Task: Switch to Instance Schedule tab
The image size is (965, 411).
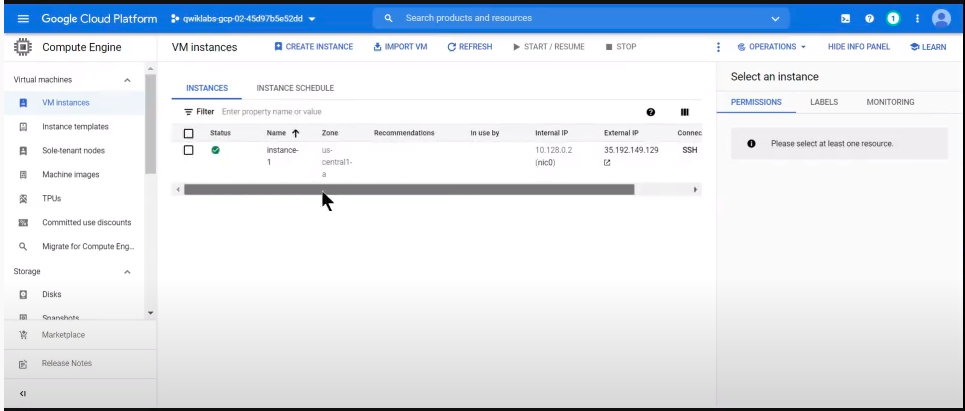Action: [295, 88]
